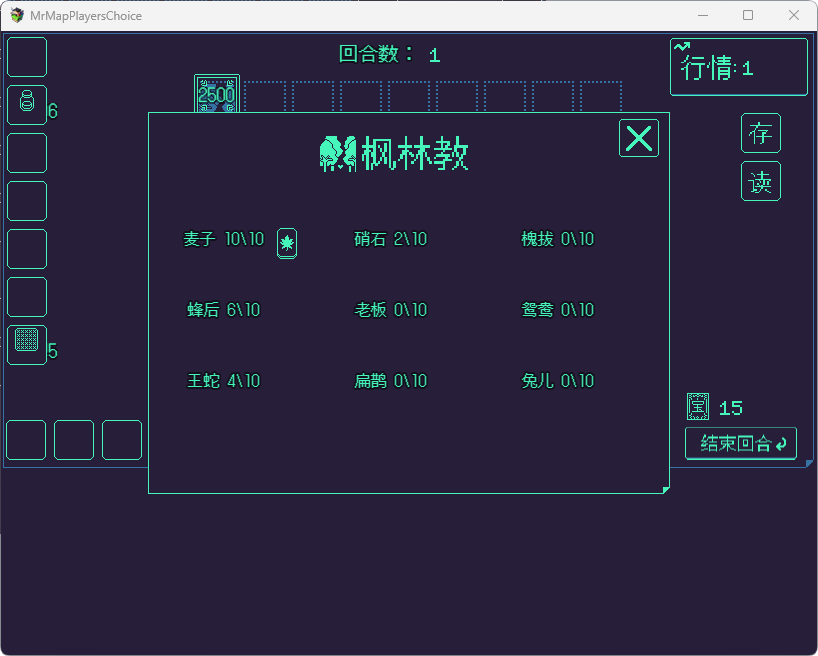This screenshot has width=818, height=656.
Task: Click the trend arrow icon above 行情
Action: tap(682, 46)
